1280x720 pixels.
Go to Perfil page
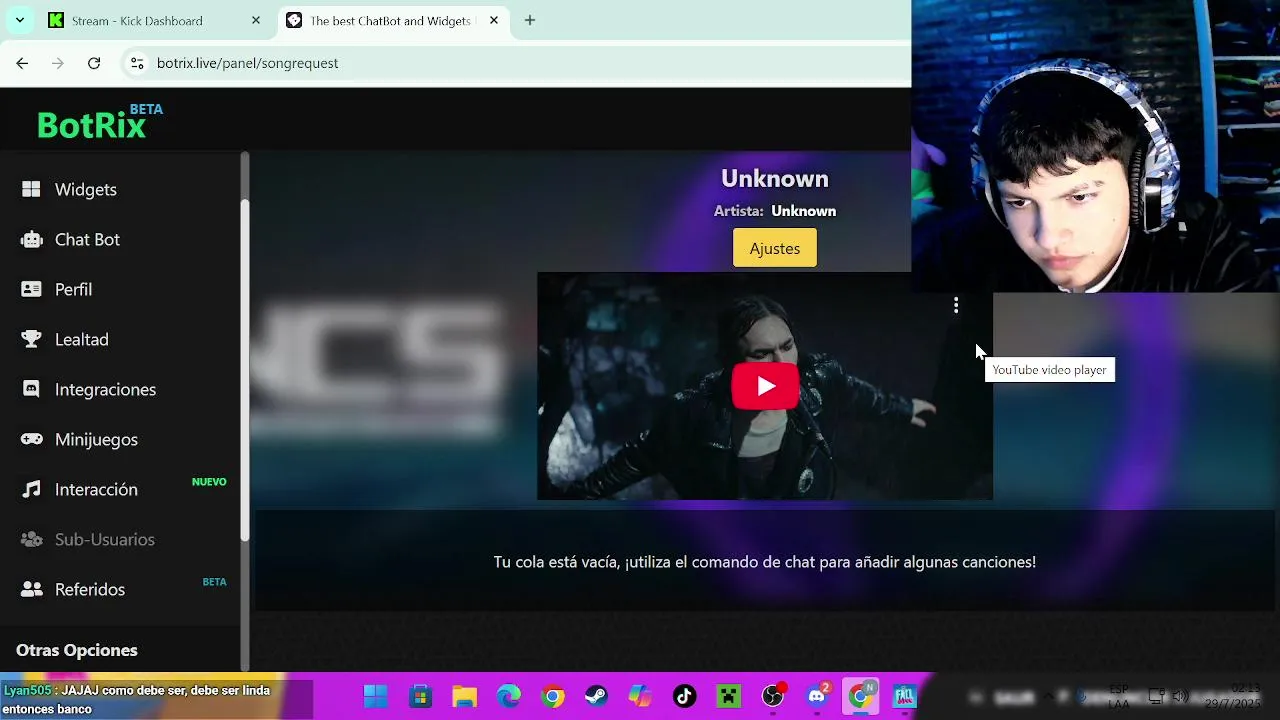(x=73, y=289)
